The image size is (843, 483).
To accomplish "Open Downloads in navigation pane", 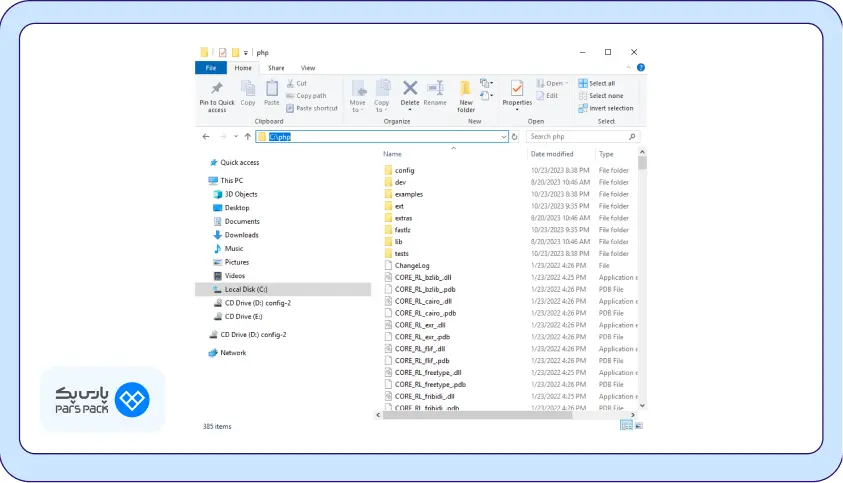I will click(236, 235).
